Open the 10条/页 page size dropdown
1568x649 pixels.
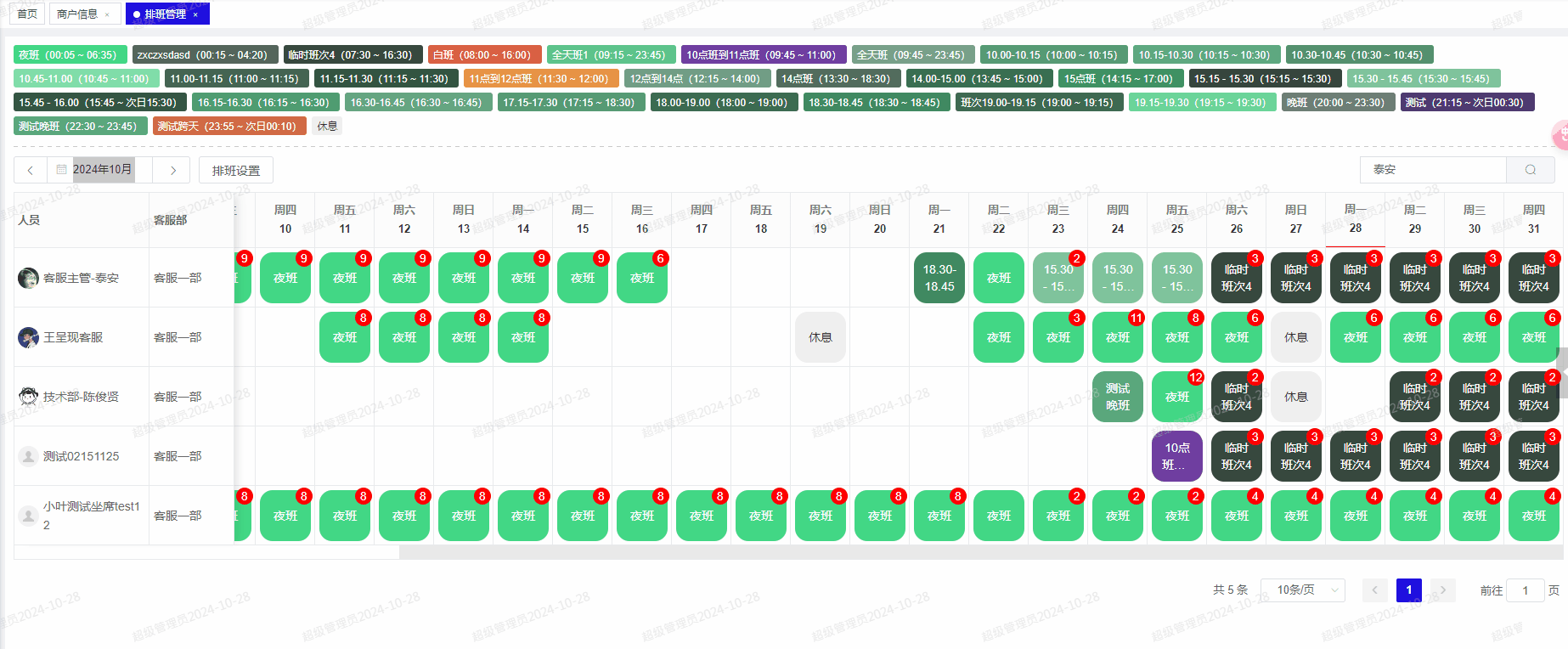pos(1303,590)
